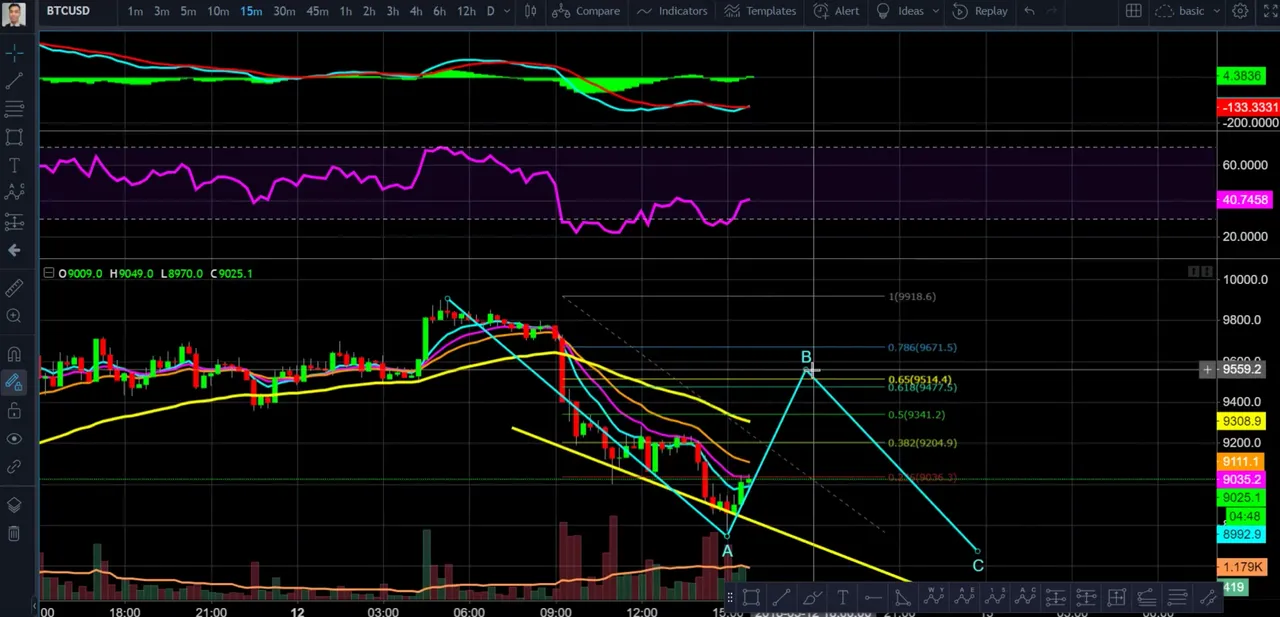Select the crosshair cursor tool
1280x617 pixels.
point(14,52)
